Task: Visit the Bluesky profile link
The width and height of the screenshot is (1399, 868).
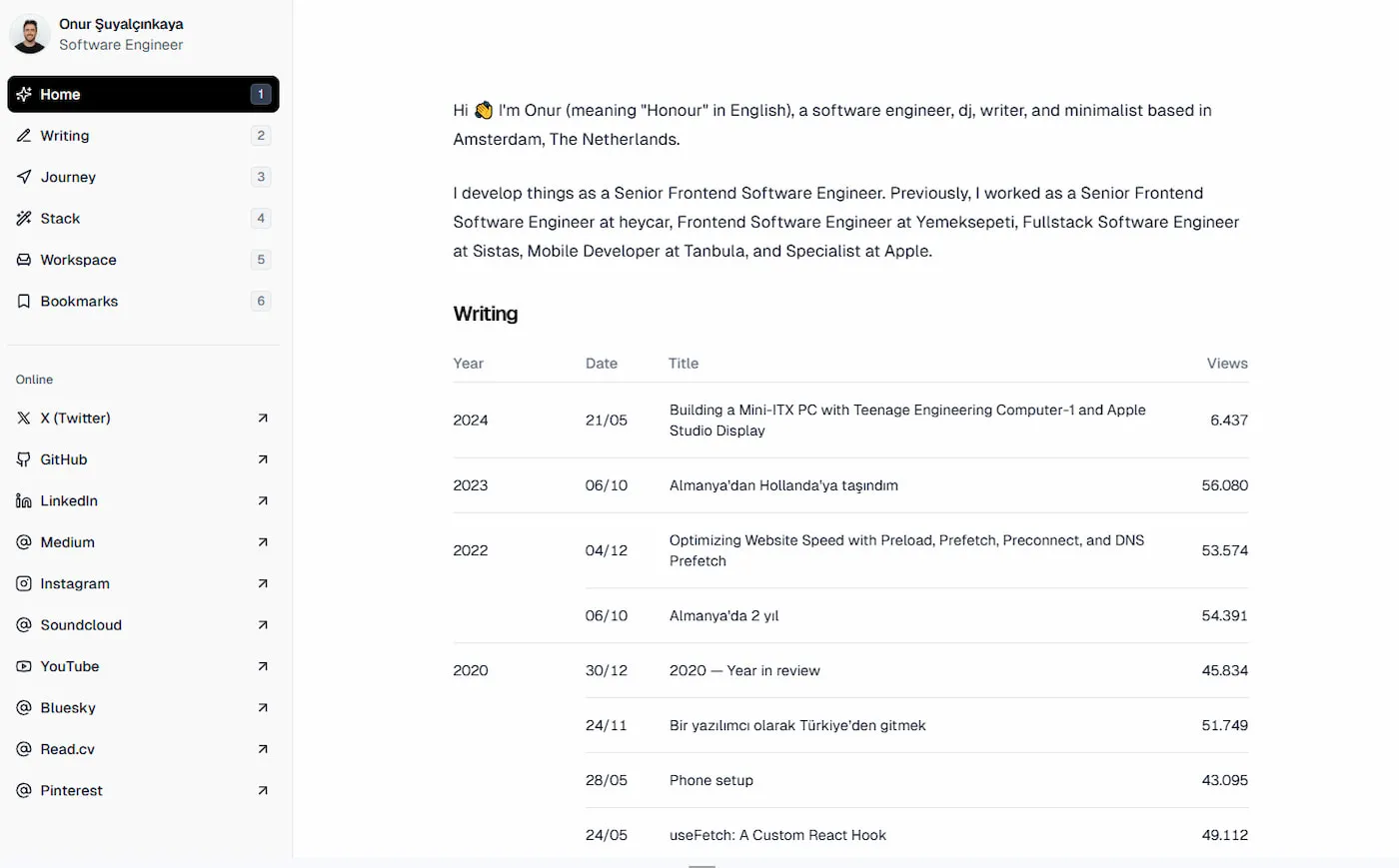Action: click(68, 708)
